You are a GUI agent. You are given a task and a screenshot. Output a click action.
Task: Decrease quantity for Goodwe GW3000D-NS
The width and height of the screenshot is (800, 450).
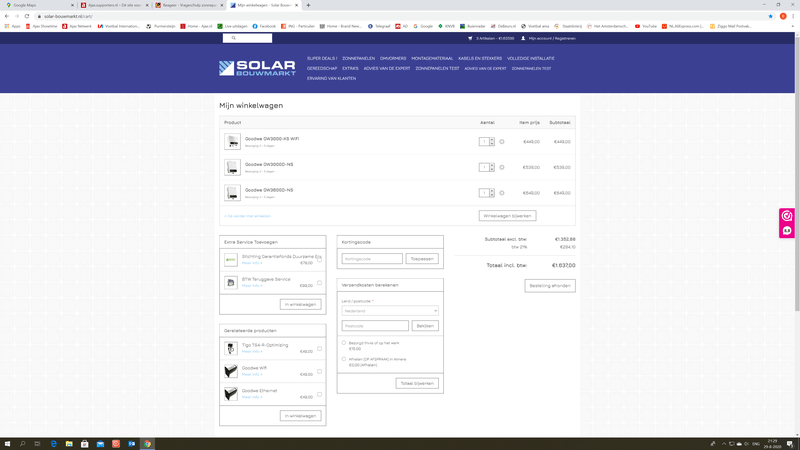[x=492, y=169]
